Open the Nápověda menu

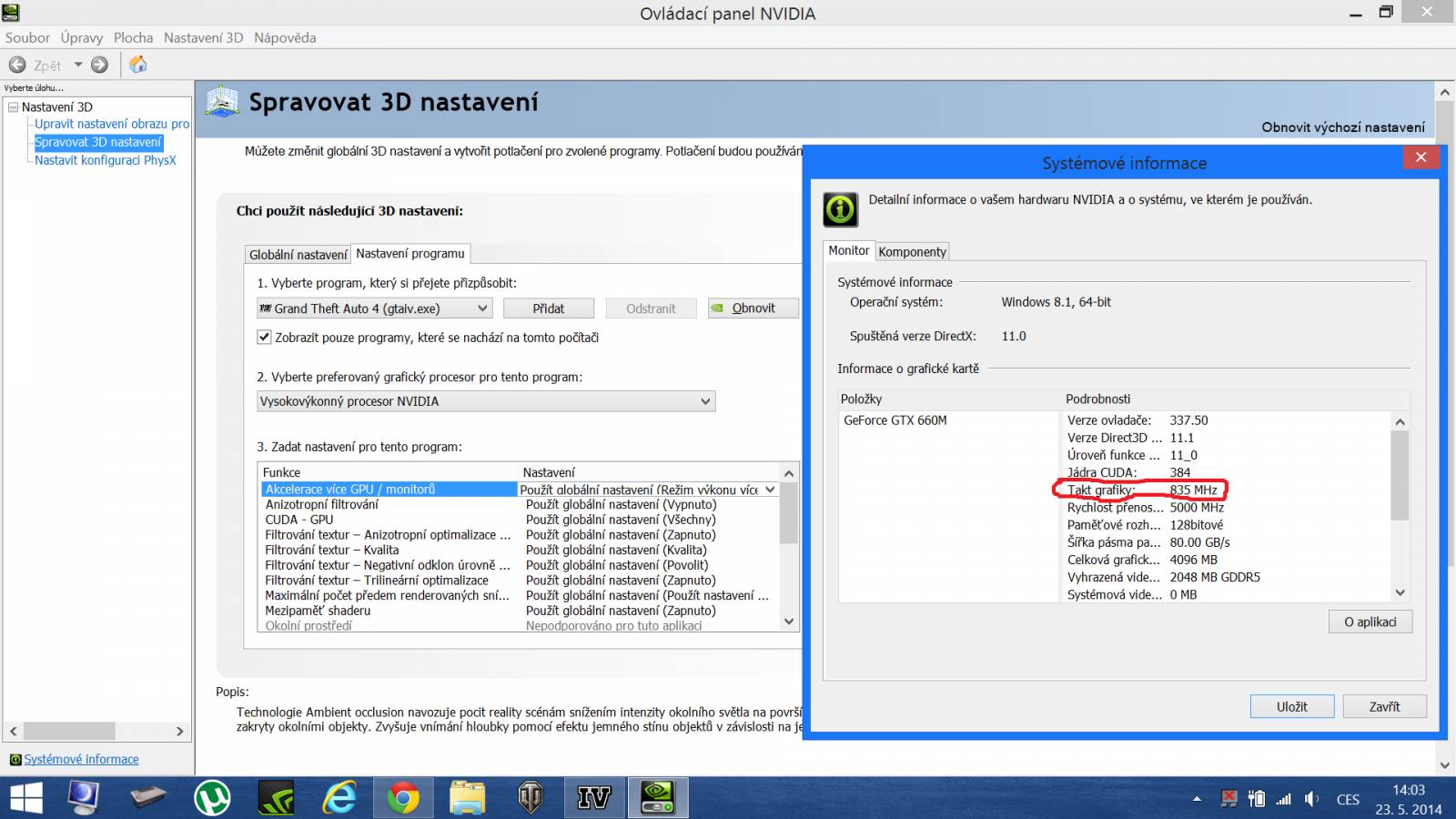click(x=285, y=37)
